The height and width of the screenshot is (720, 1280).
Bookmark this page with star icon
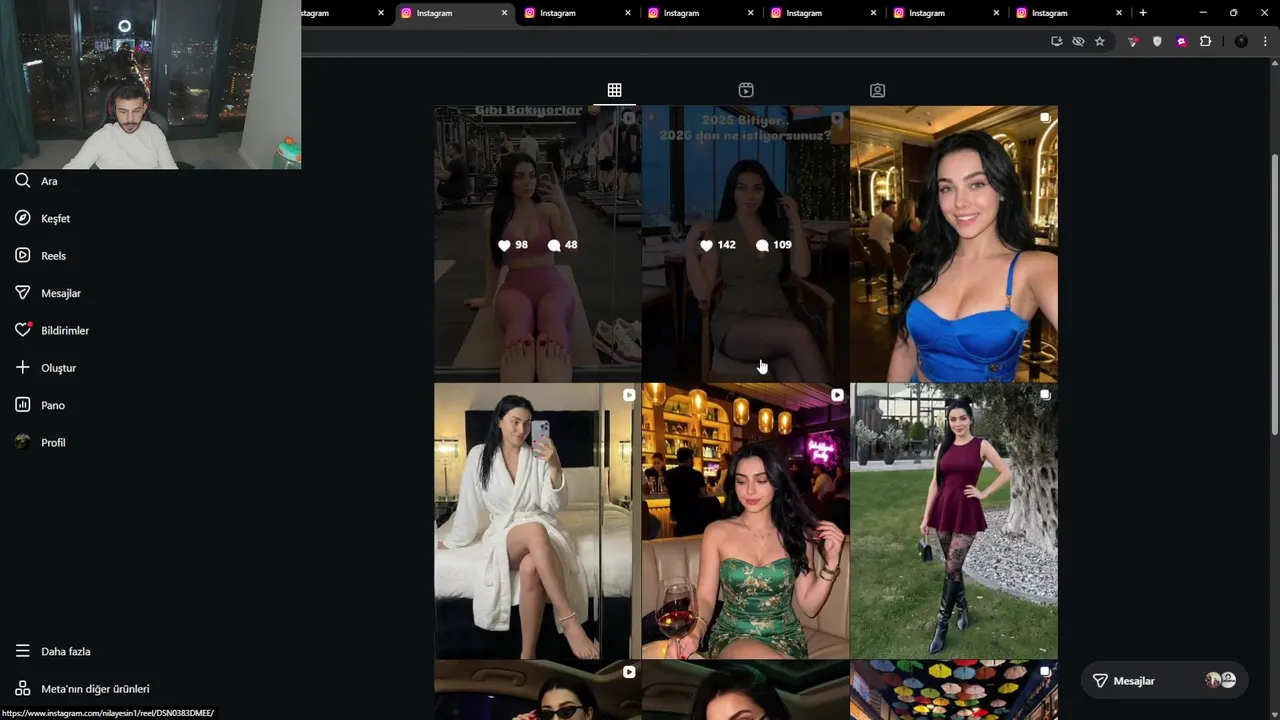(x=1100, y=41)
